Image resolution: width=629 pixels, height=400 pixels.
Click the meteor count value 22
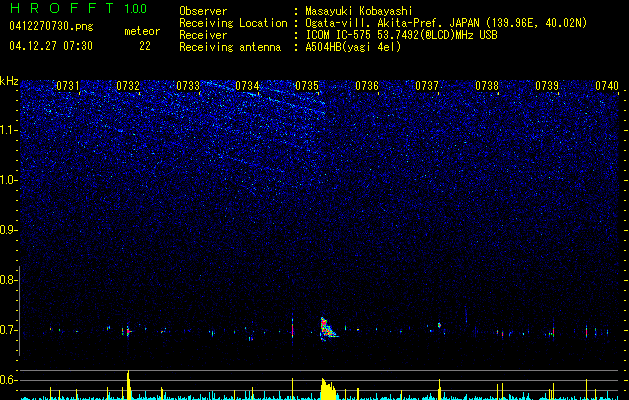145,46
